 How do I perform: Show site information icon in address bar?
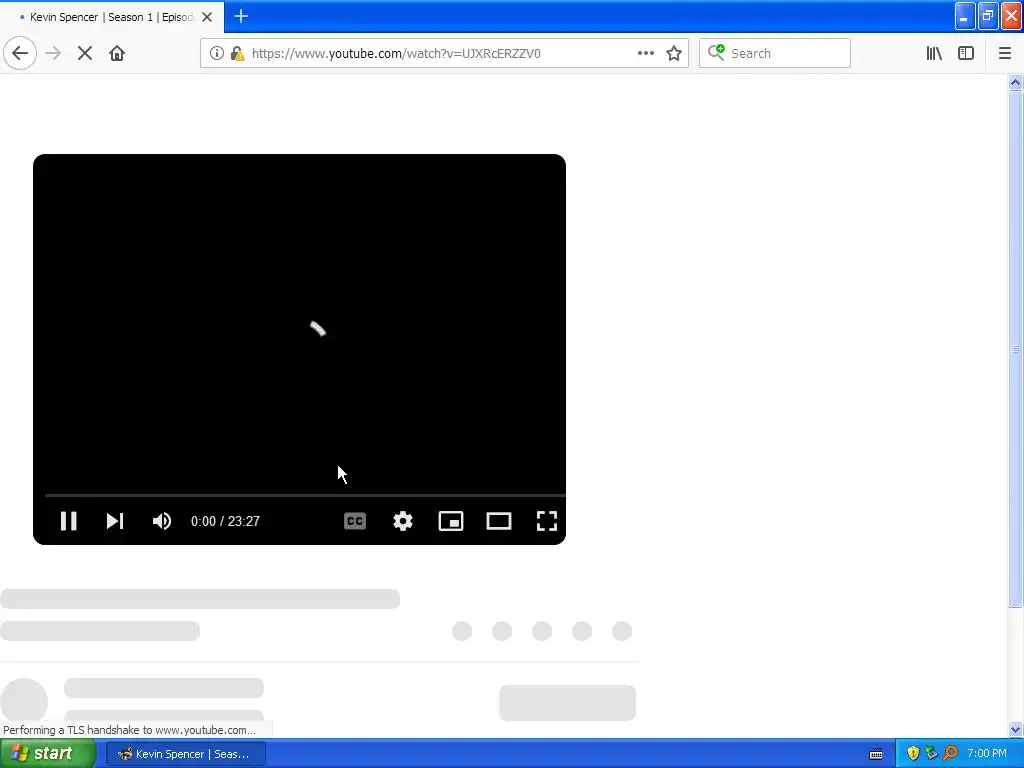(217, 54)
